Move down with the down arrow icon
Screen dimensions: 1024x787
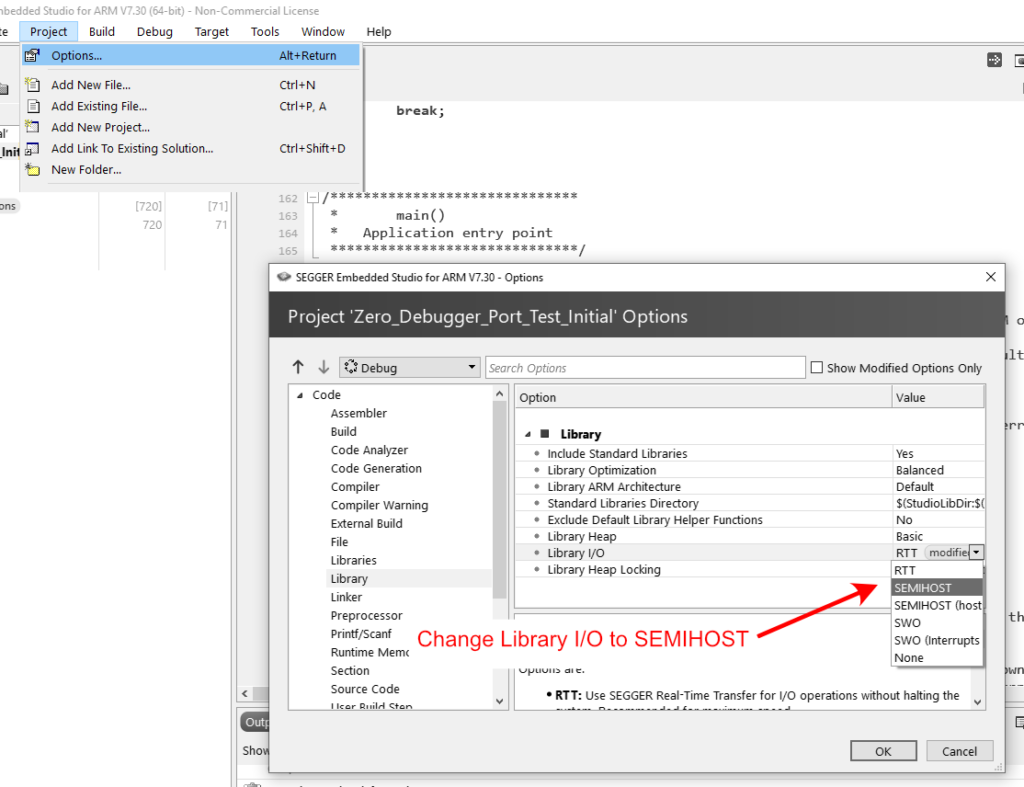pyautogui.click(x=323, y=367)
